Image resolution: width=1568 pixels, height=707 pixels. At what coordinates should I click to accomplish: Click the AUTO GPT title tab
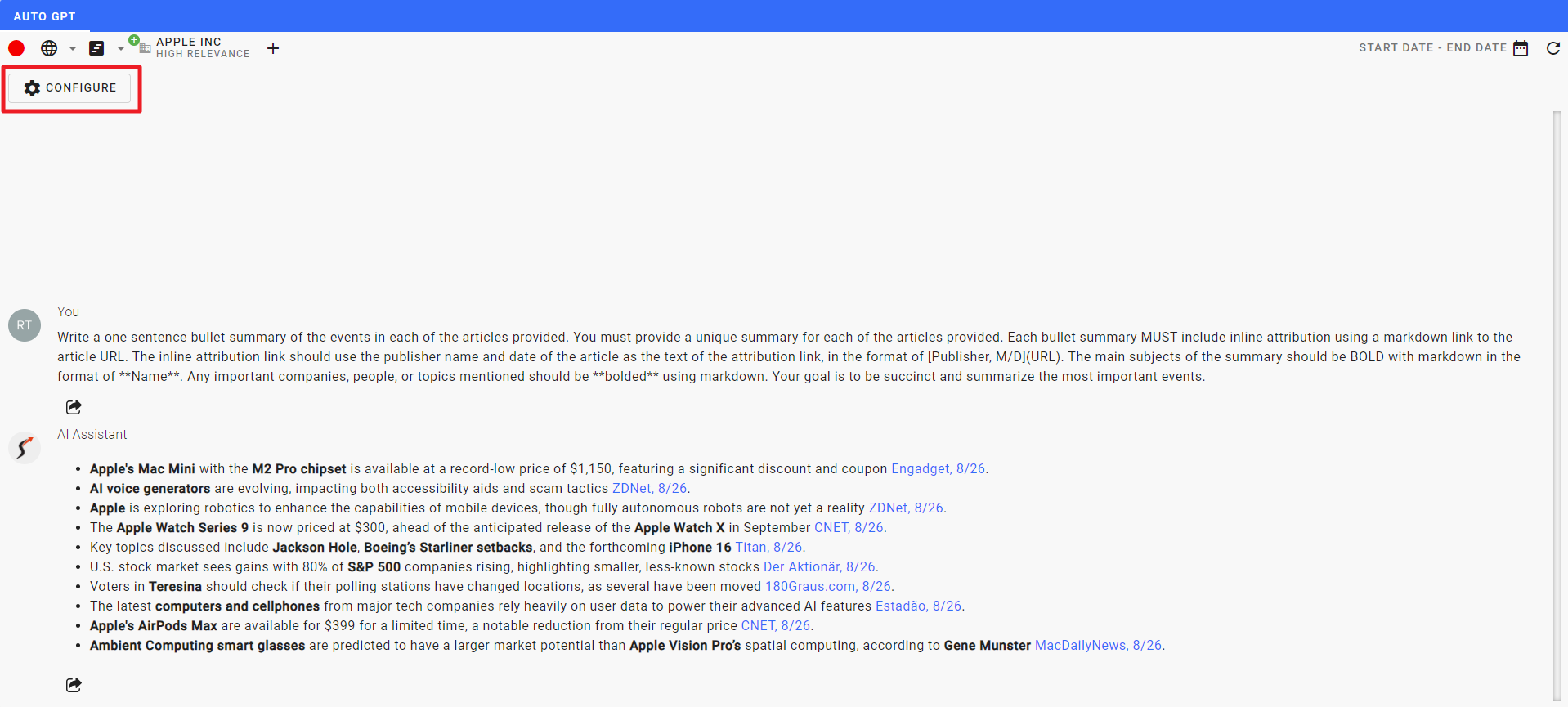coord(44,16)
